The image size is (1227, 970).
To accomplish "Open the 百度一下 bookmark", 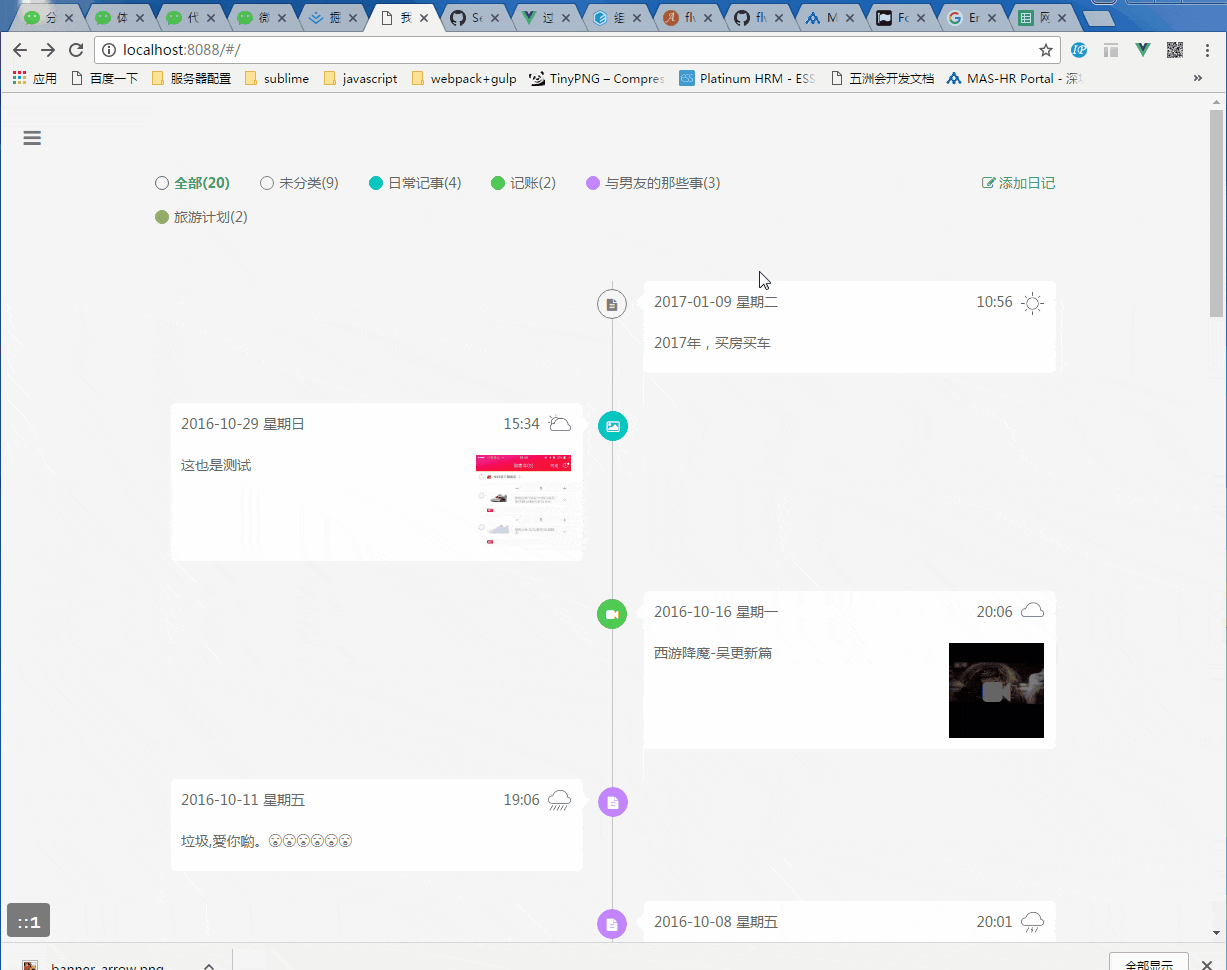I will [x=105, y=78].
